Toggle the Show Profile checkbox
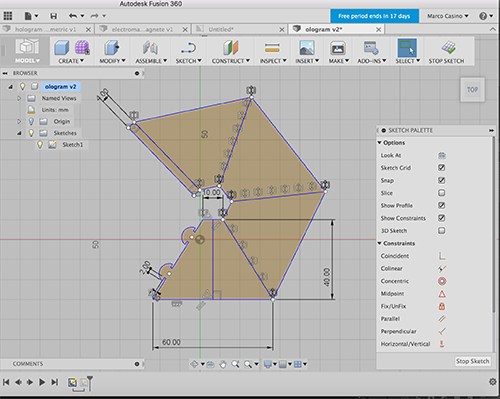Viewport: 500px width, 399px height. (442, 205)
